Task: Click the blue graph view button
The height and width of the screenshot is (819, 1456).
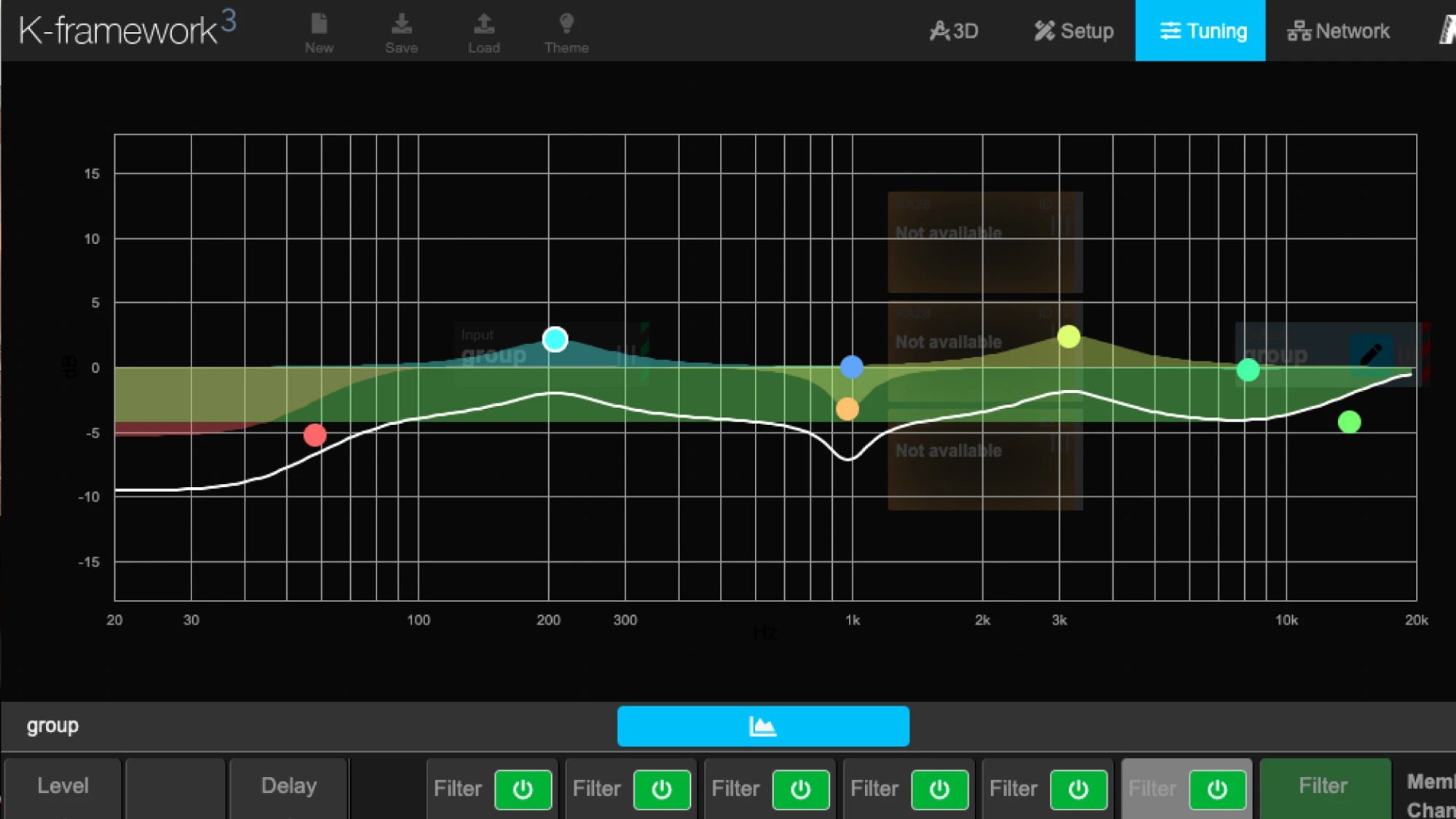Action: 763,726
